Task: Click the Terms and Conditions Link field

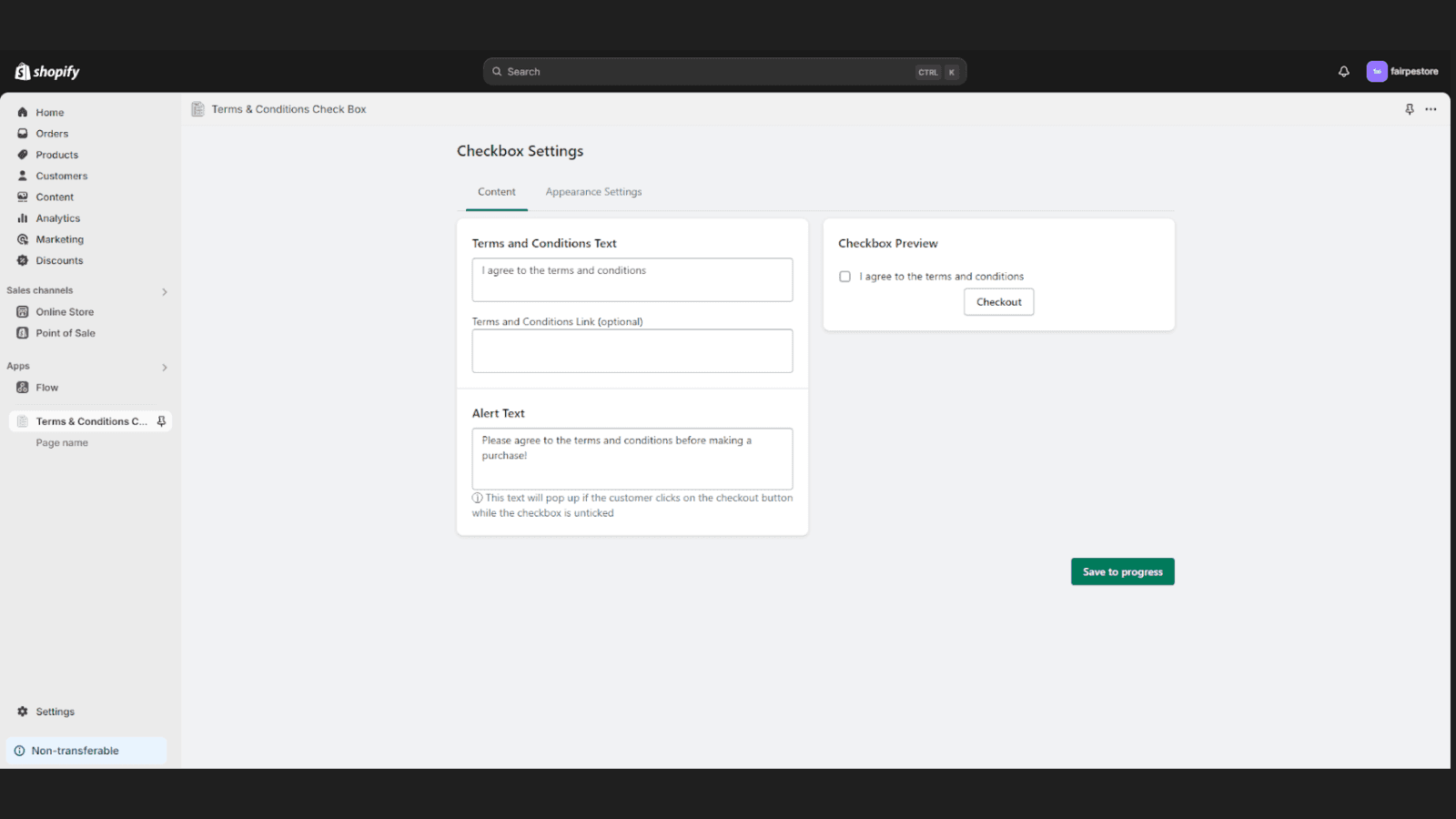Action: click(632, 351)
